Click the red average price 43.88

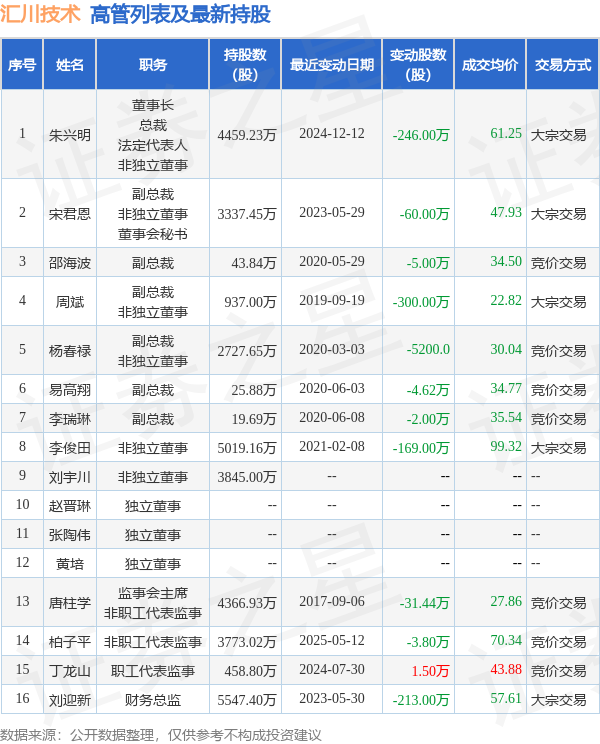pos(506,669)
